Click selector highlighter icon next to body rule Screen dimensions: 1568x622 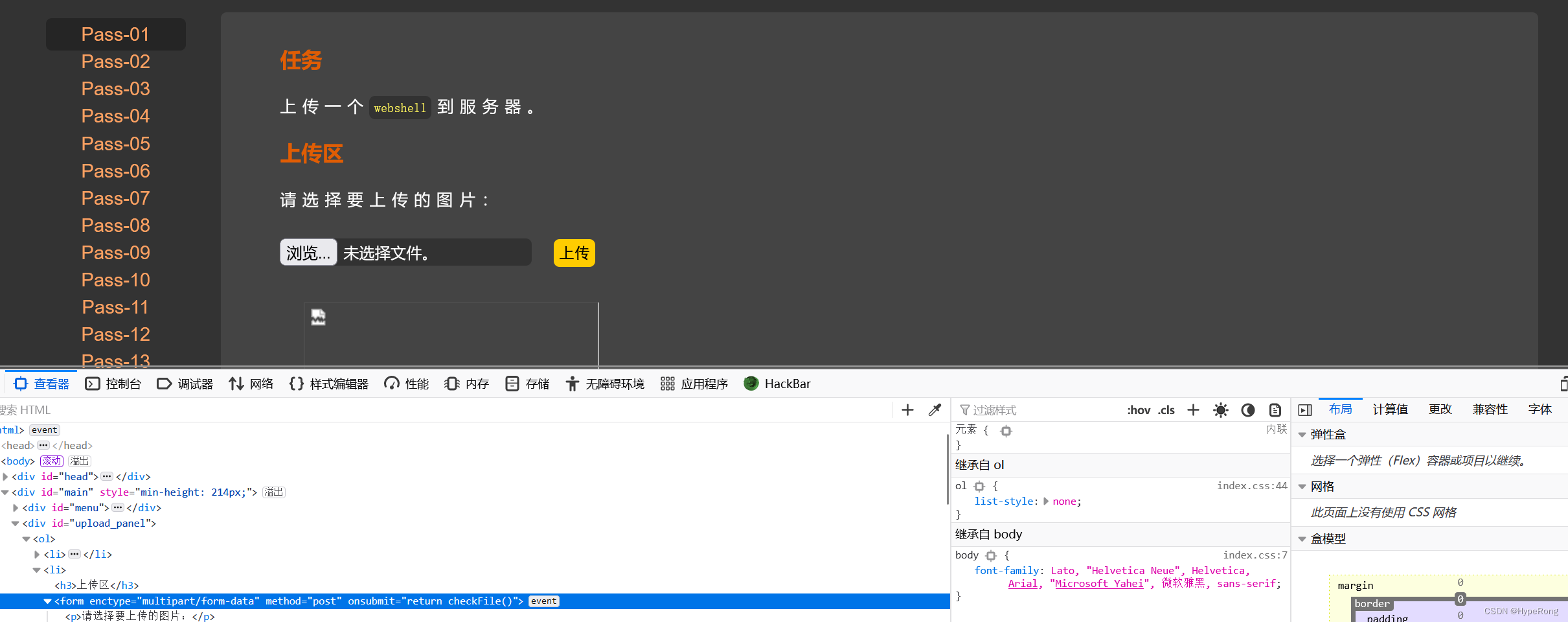click(x=991, y=555)
